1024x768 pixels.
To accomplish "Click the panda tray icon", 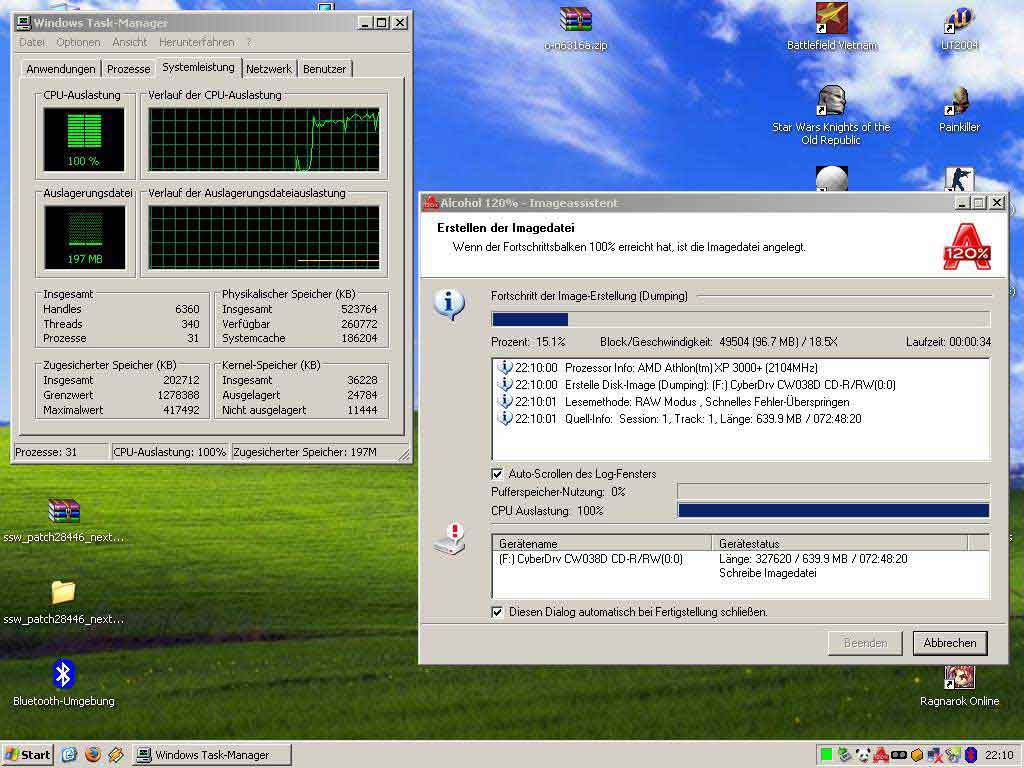I will 863,755.
